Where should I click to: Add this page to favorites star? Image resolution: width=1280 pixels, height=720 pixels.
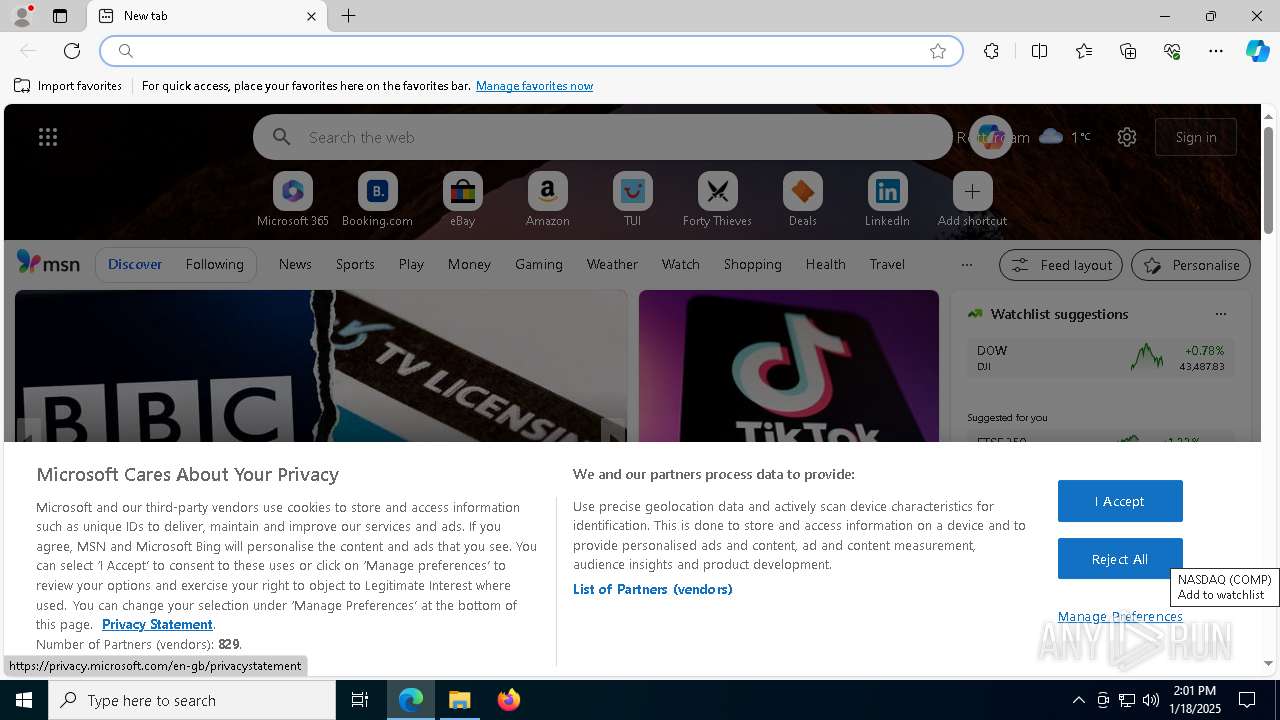click(x=938, y=51)
